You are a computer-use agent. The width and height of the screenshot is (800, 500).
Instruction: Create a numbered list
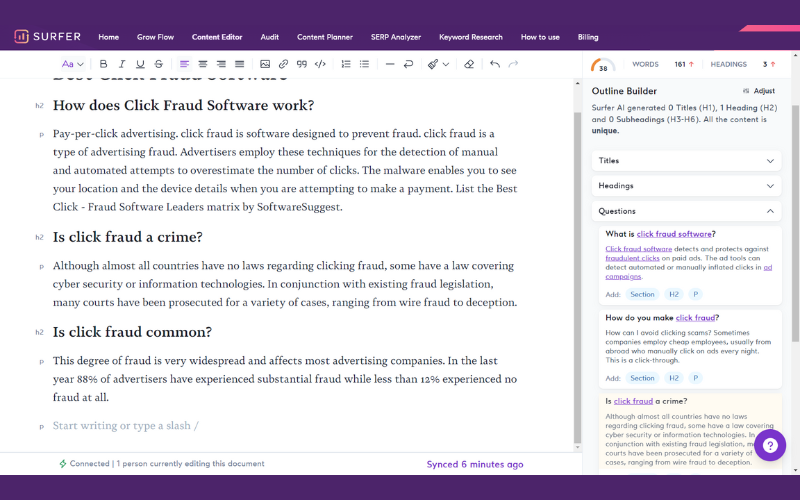click(346, 64)
